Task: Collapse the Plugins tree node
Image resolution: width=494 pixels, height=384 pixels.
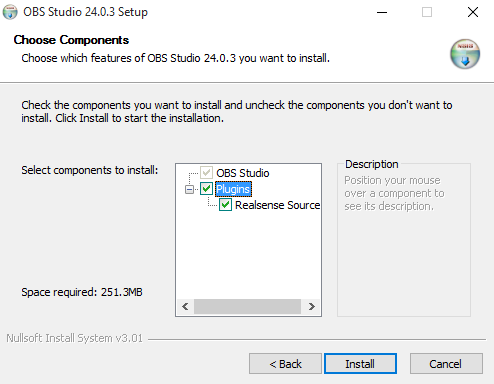Action: click(x=189, y=189)
